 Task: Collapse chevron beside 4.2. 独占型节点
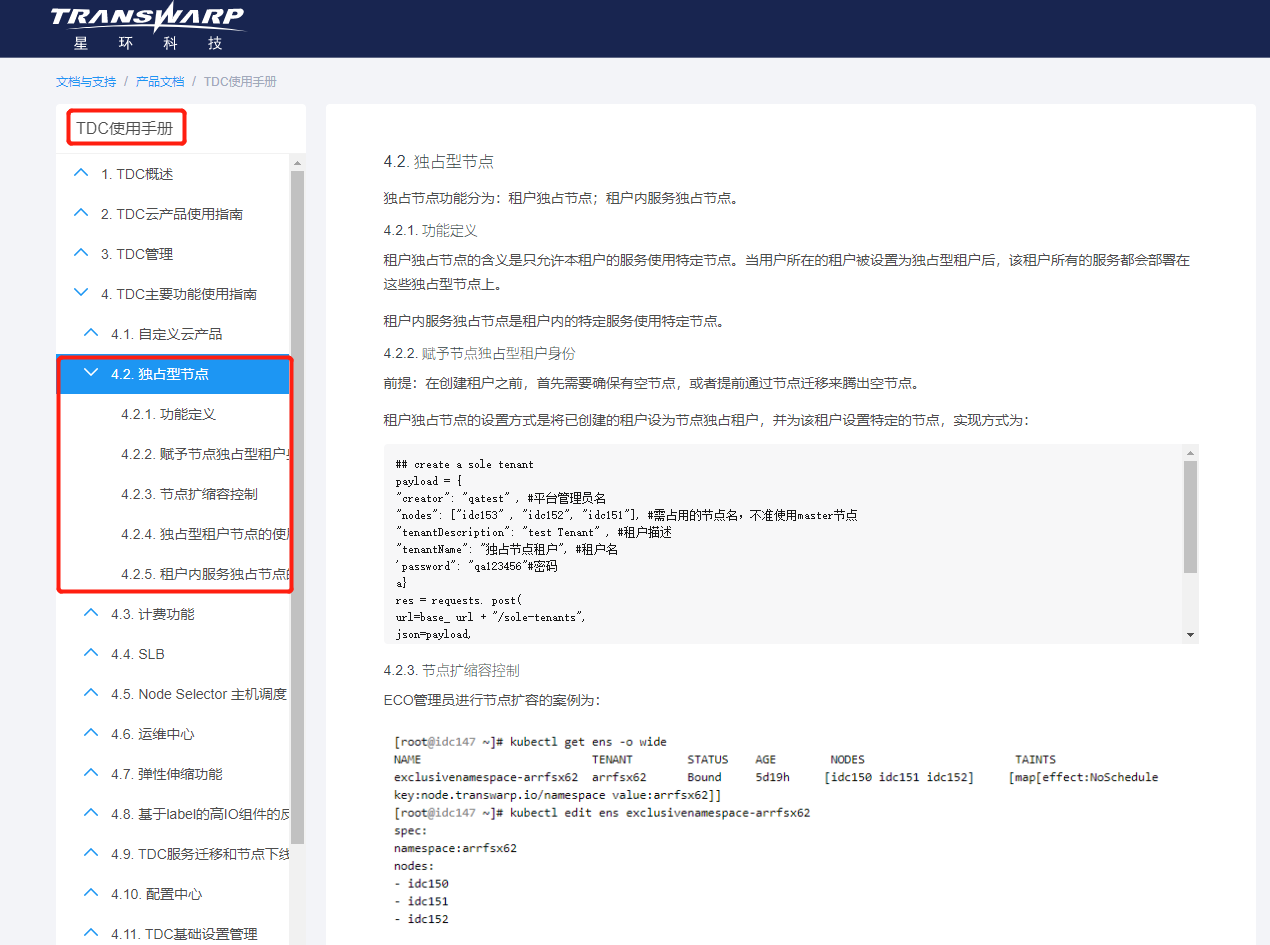tap(91, 373)
